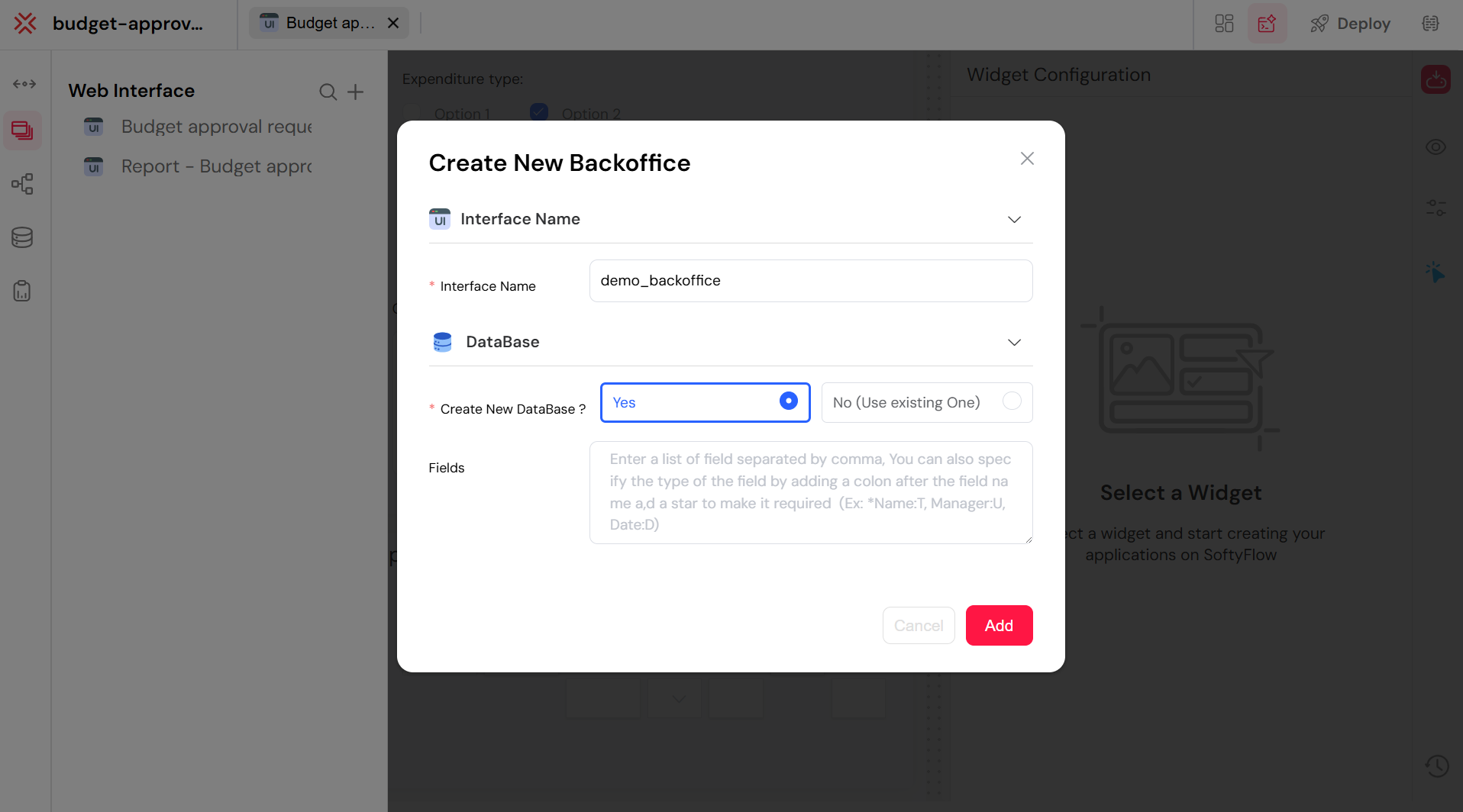1463x812 pixels.
Task: Open the version history clock icon
Action: pos(1436,765)
